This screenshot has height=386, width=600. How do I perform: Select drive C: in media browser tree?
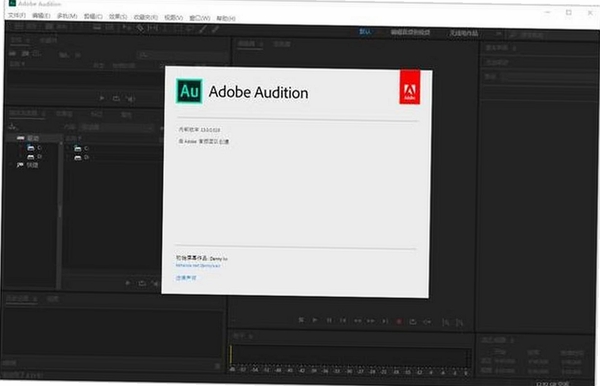tap(34, 148)
